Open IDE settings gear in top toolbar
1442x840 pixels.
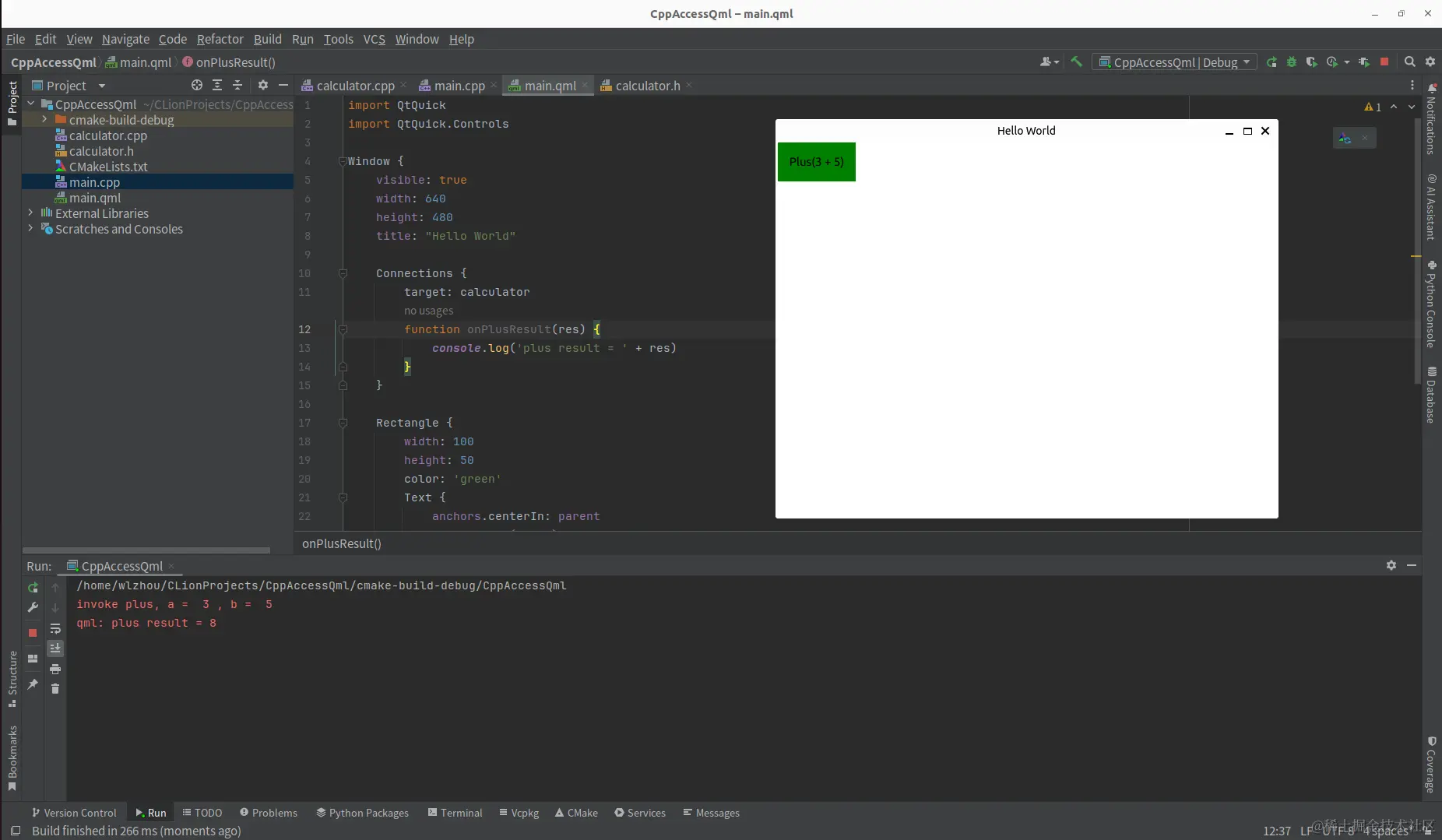[x=1430, y=62]
